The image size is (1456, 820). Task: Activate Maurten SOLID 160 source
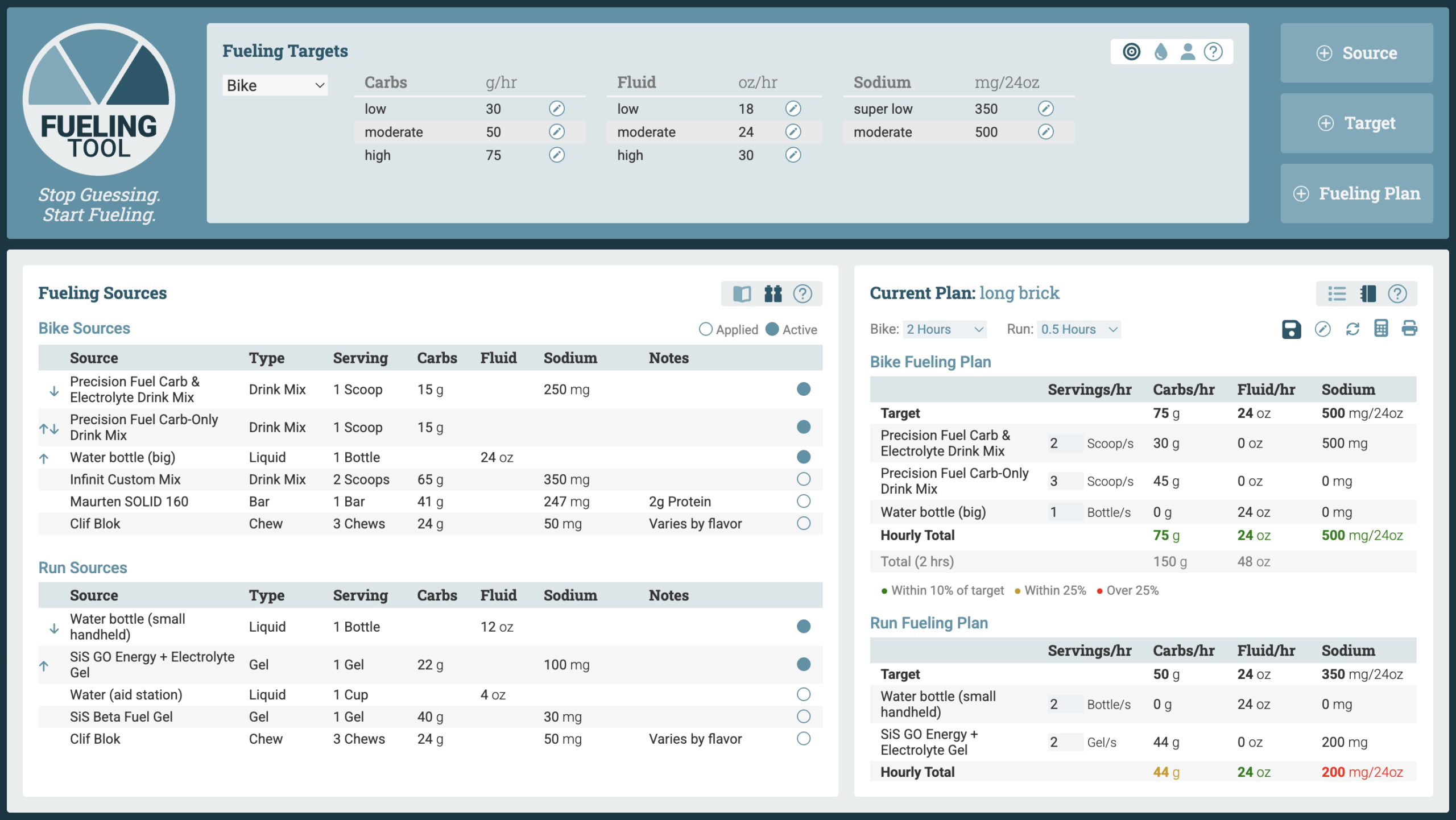tap(803, 502)
